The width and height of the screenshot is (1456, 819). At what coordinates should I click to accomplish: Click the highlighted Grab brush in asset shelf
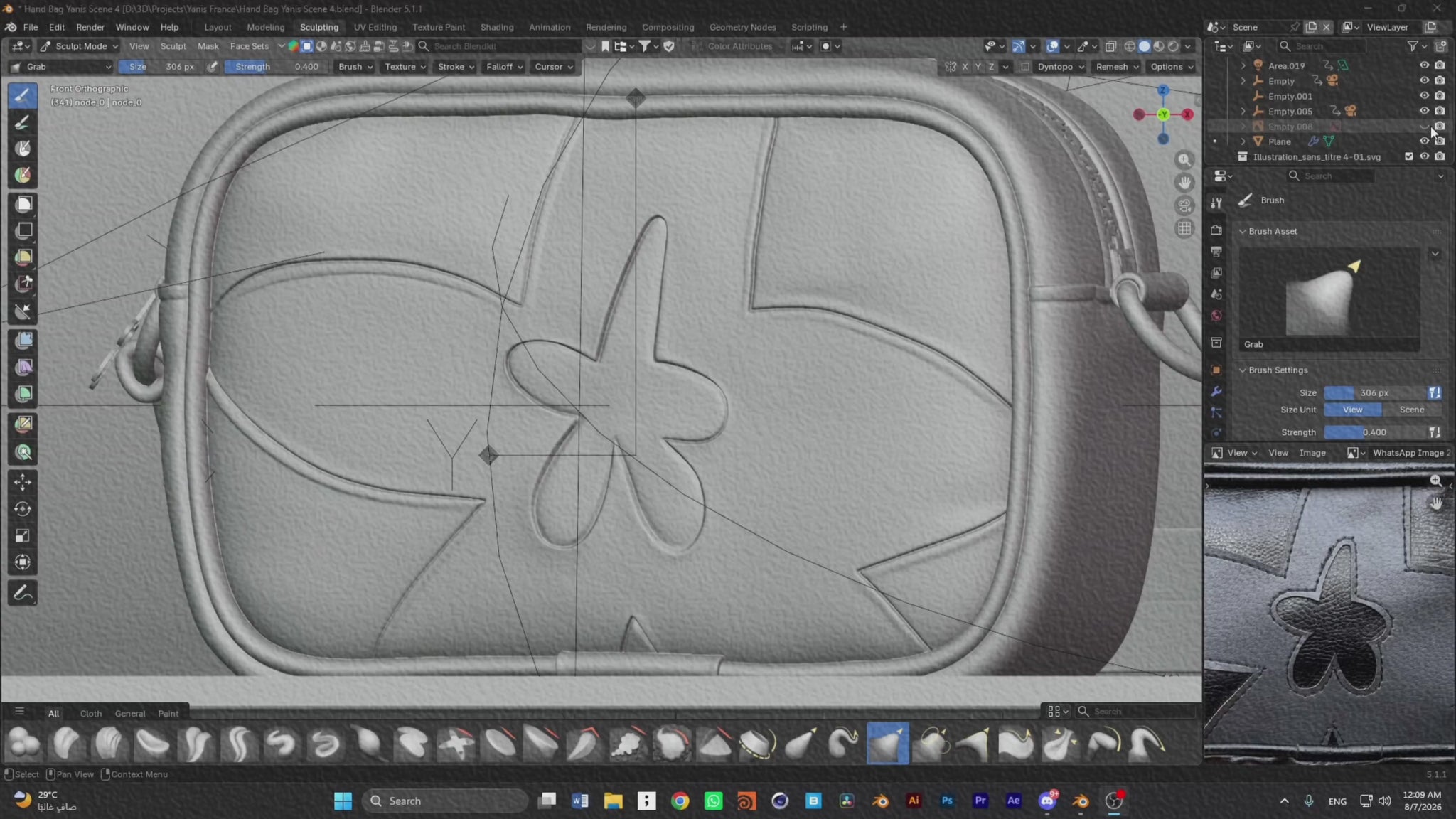(887, 744)
